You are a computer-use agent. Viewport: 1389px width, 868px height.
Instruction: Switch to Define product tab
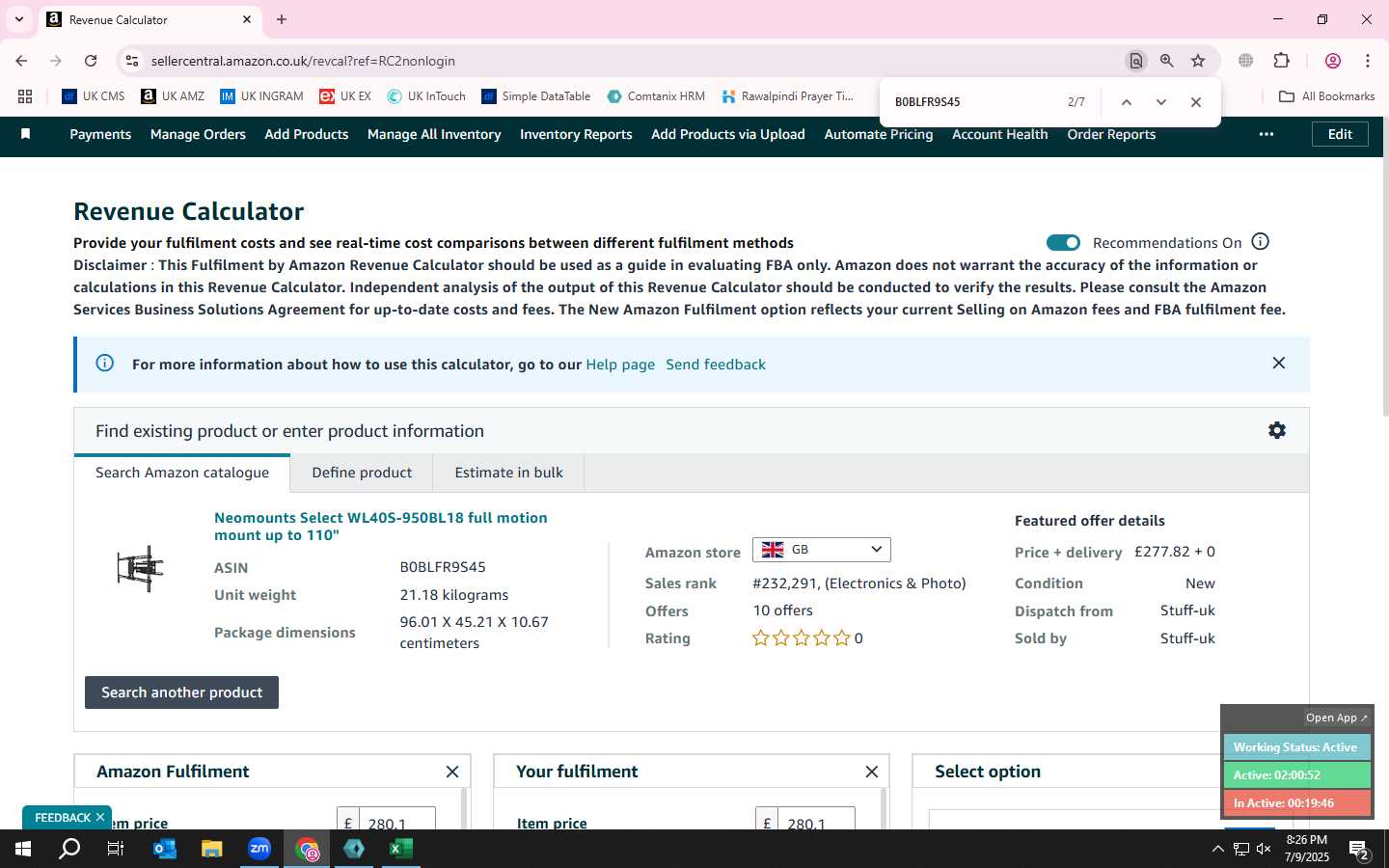(x=362, y=473)
